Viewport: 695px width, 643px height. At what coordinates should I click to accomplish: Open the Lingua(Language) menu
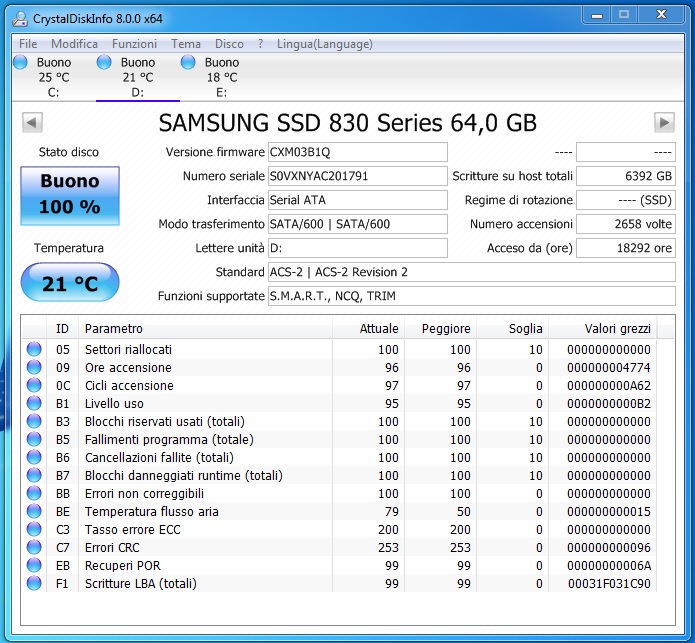point(324,44)
